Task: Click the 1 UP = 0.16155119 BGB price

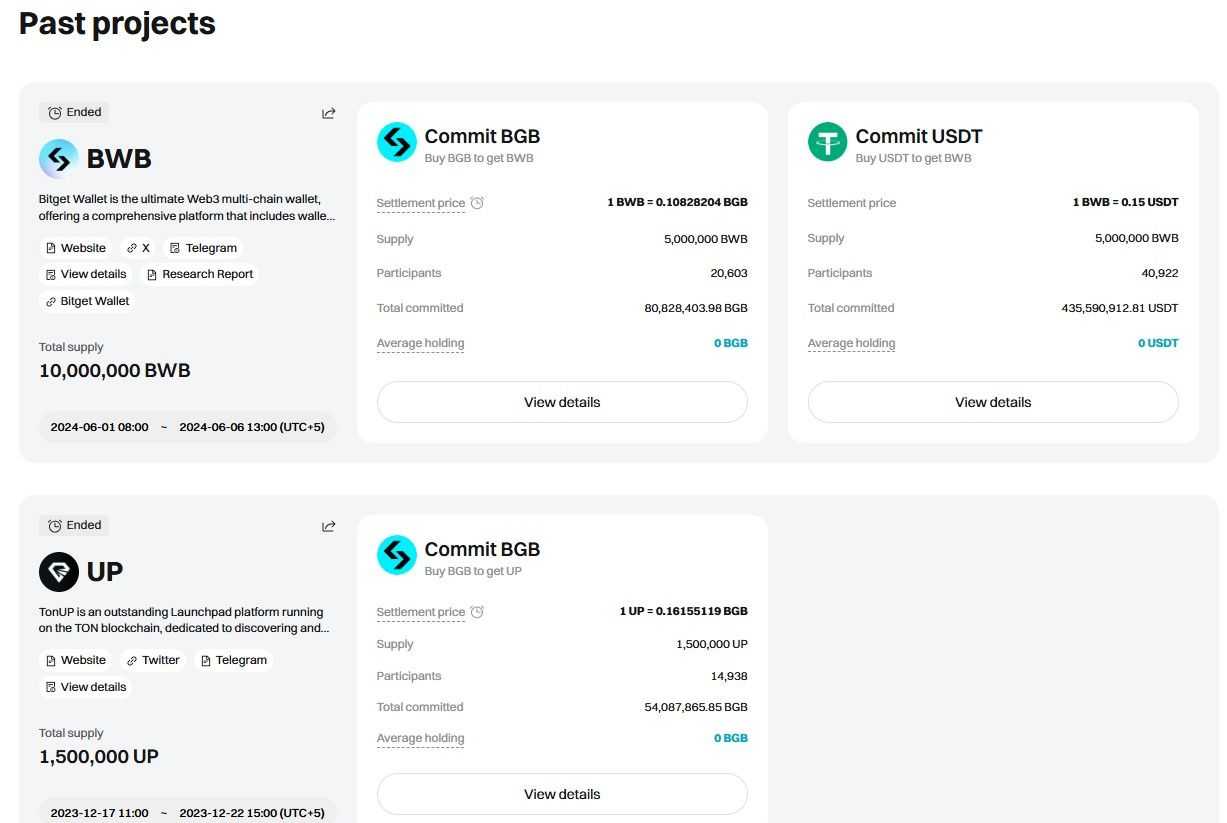Action: click(683, 611)
